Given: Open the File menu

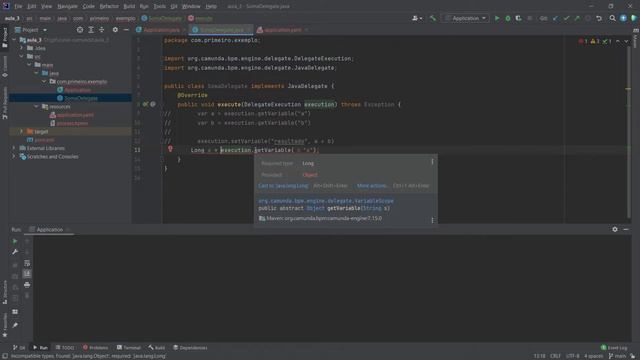Looking at the screenshot, I should coord(18,7).
